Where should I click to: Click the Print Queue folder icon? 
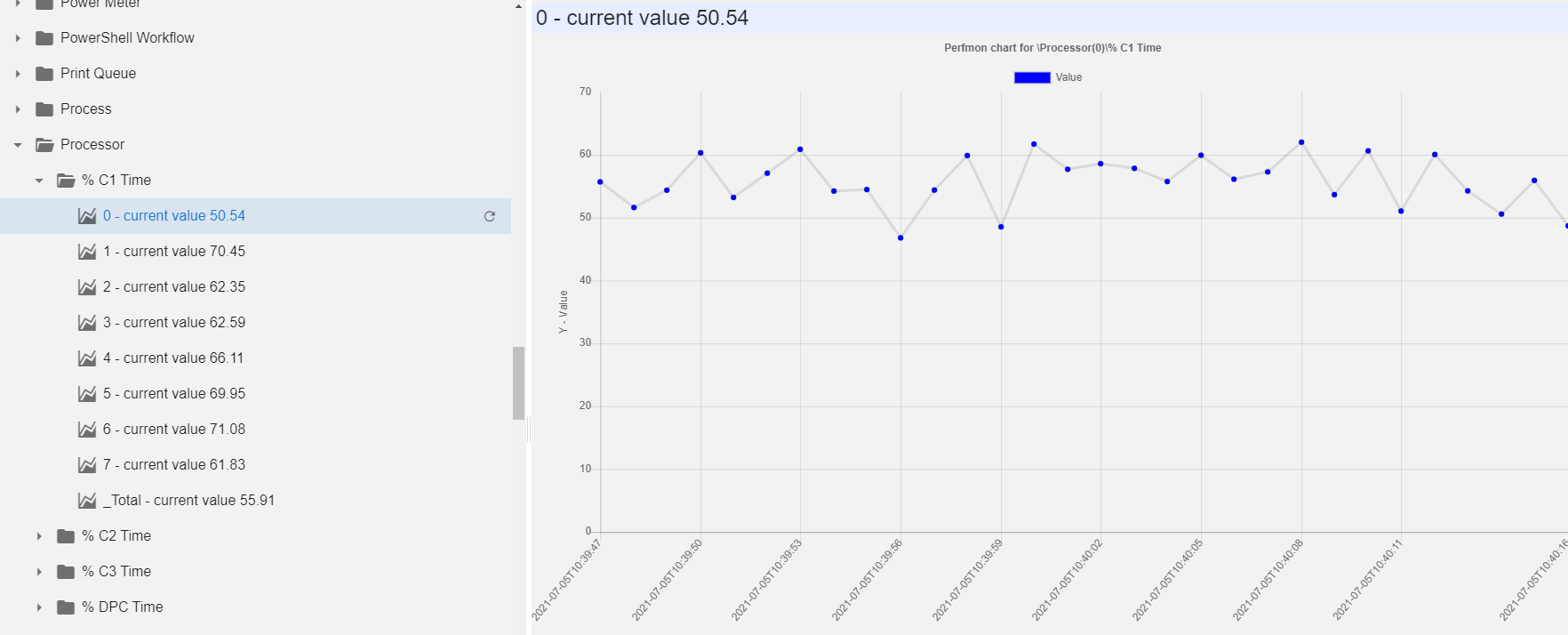44,74
